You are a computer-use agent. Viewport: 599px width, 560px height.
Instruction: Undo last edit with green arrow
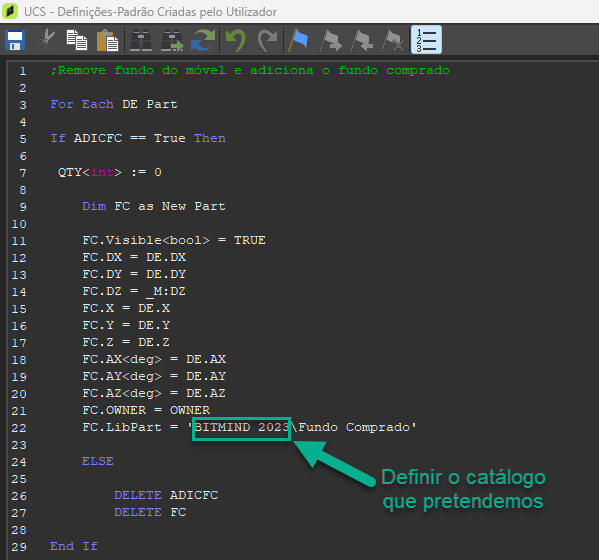pos(236,40)
